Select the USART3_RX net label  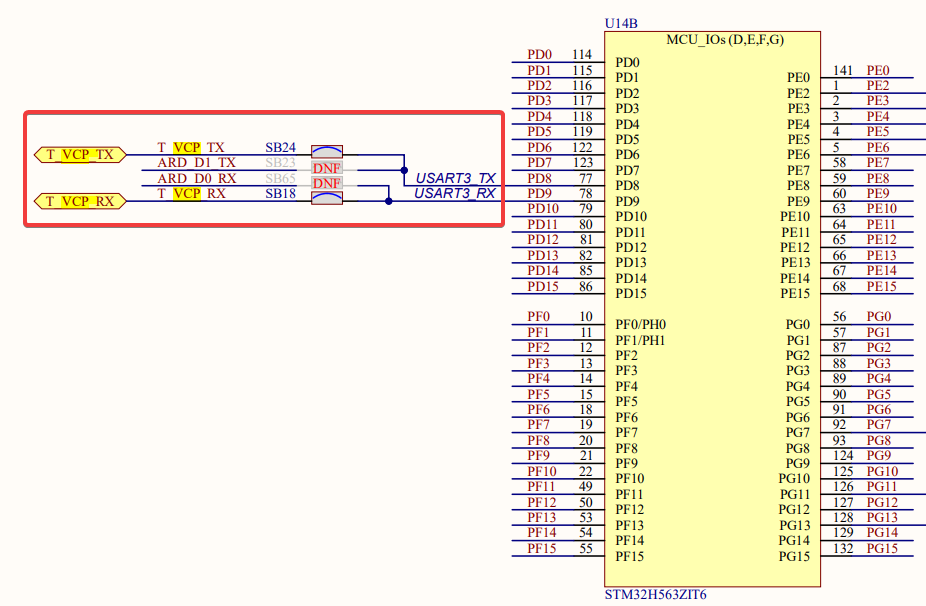click(x=455, y=192)
